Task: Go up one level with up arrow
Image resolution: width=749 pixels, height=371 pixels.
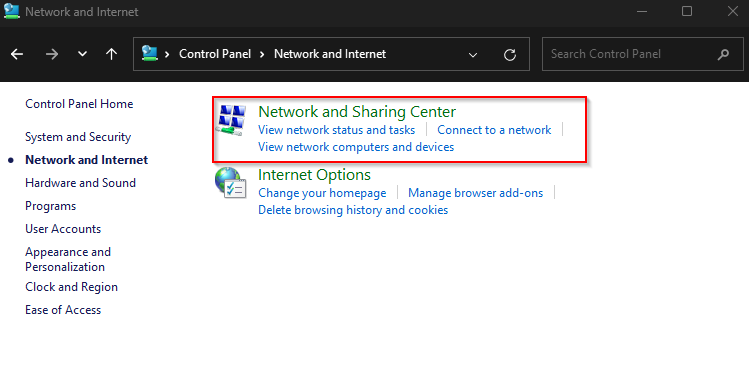Action: click(111, 54)
